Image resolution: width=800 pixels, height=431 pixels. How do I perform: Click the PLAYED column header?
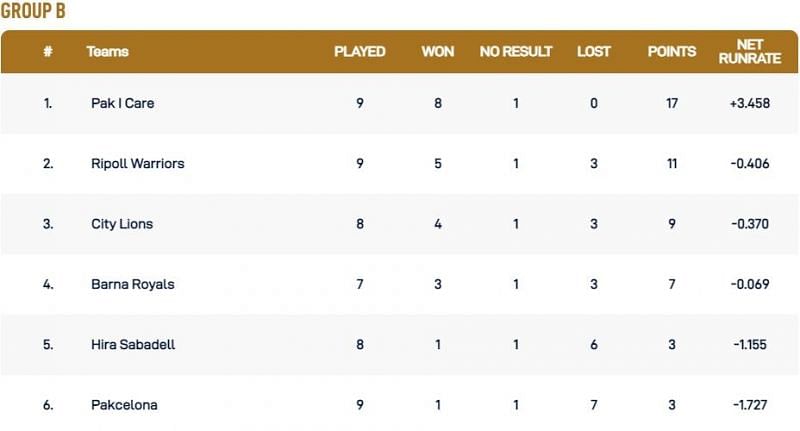pos(359,51)
